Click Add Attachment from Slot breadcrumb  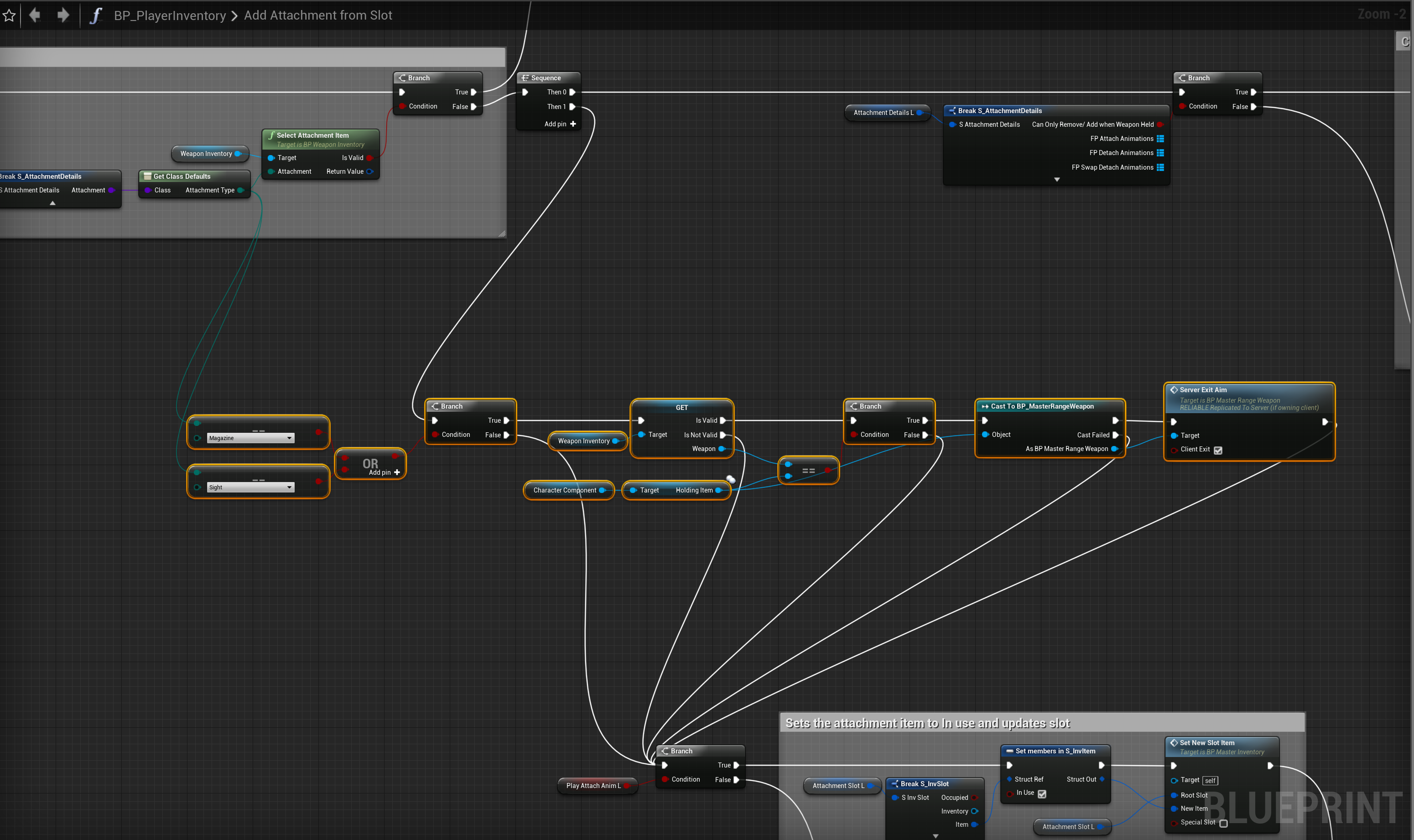point(317,16)
